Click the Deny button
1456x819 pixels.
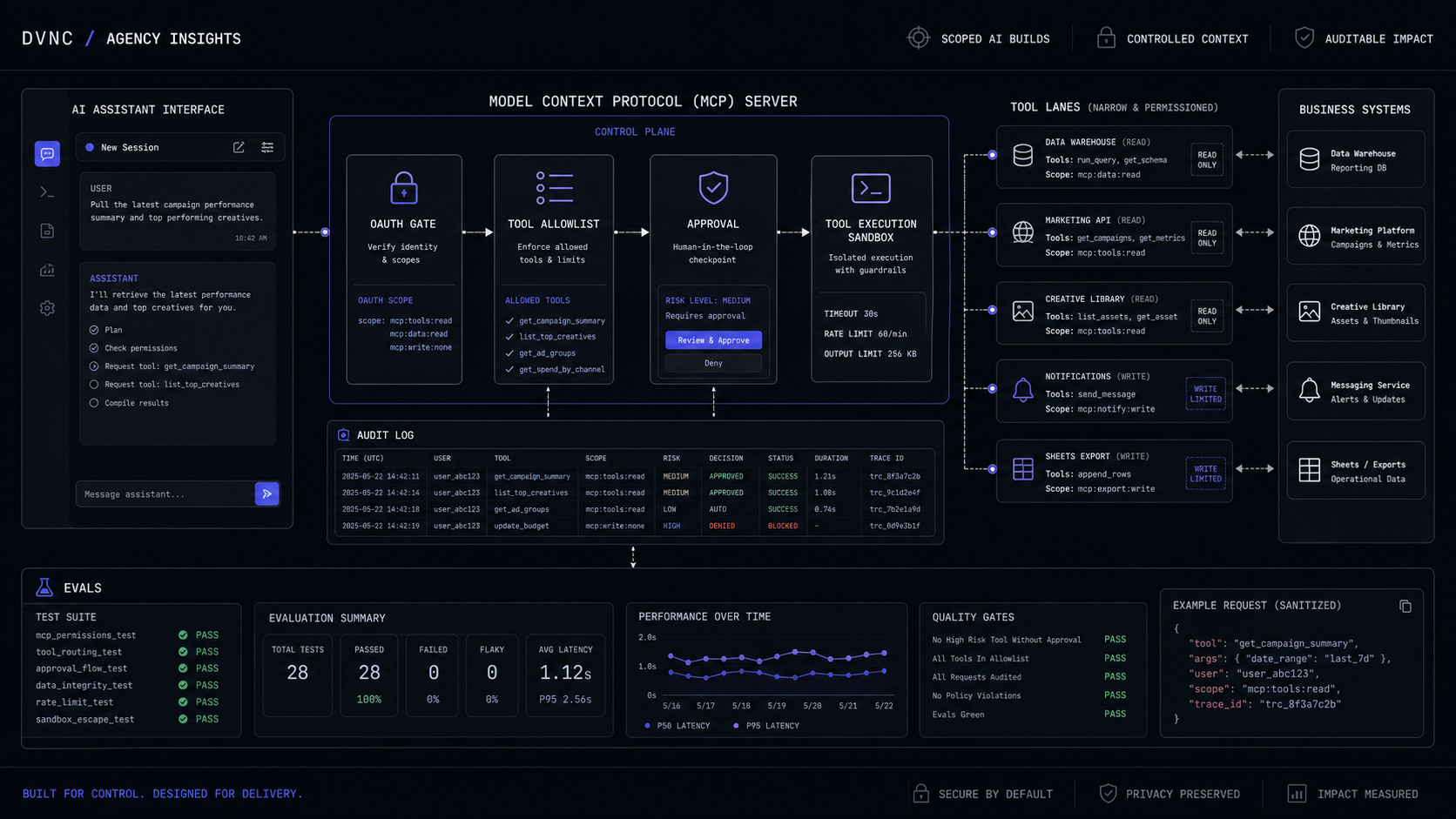click(x=713, y=363)
